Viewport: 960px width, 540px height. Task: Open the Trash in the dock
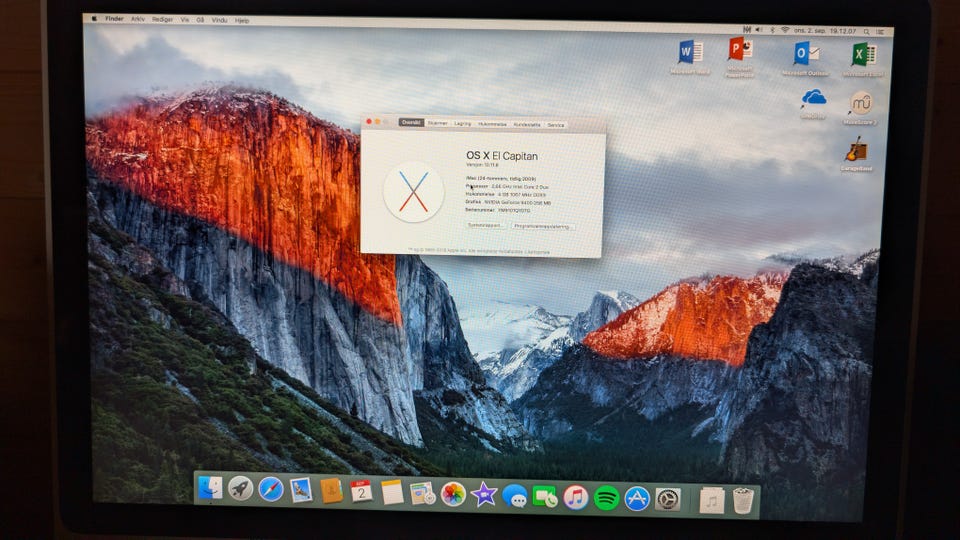743,501
